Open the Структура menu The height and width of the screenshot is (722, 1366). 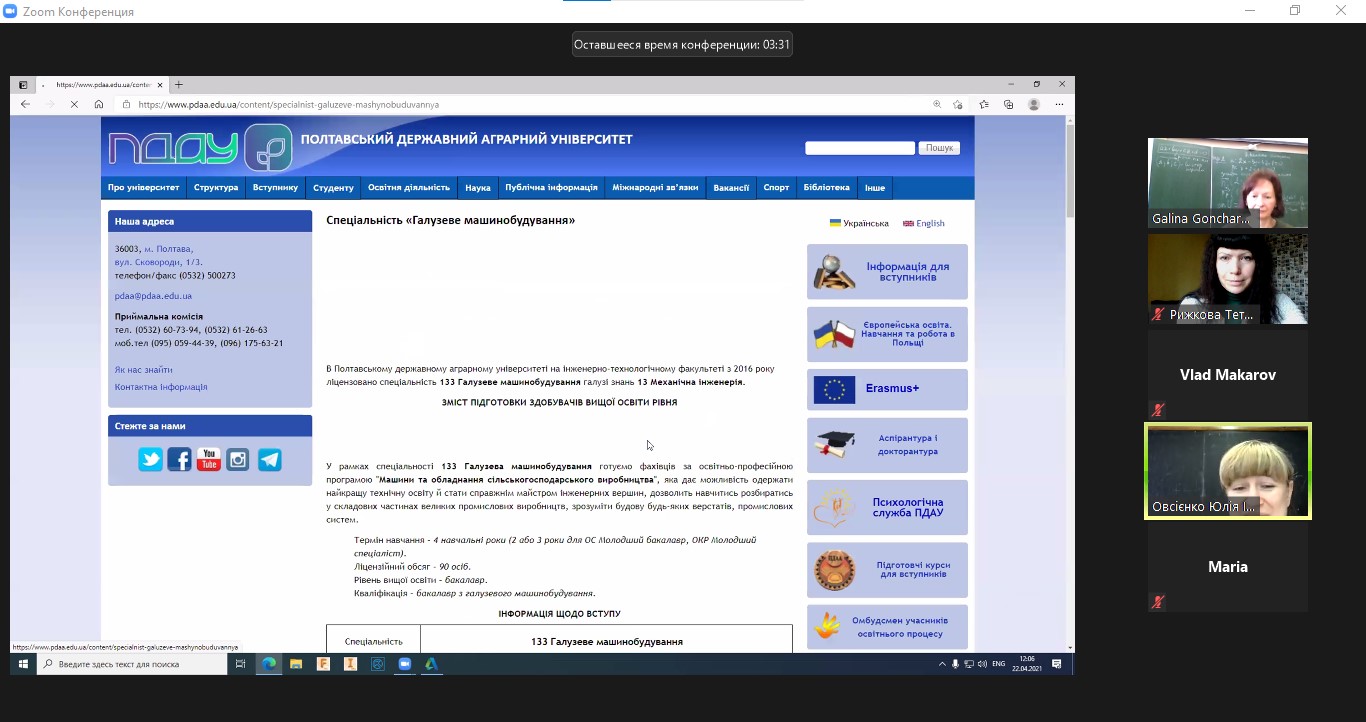pos(216,188)
